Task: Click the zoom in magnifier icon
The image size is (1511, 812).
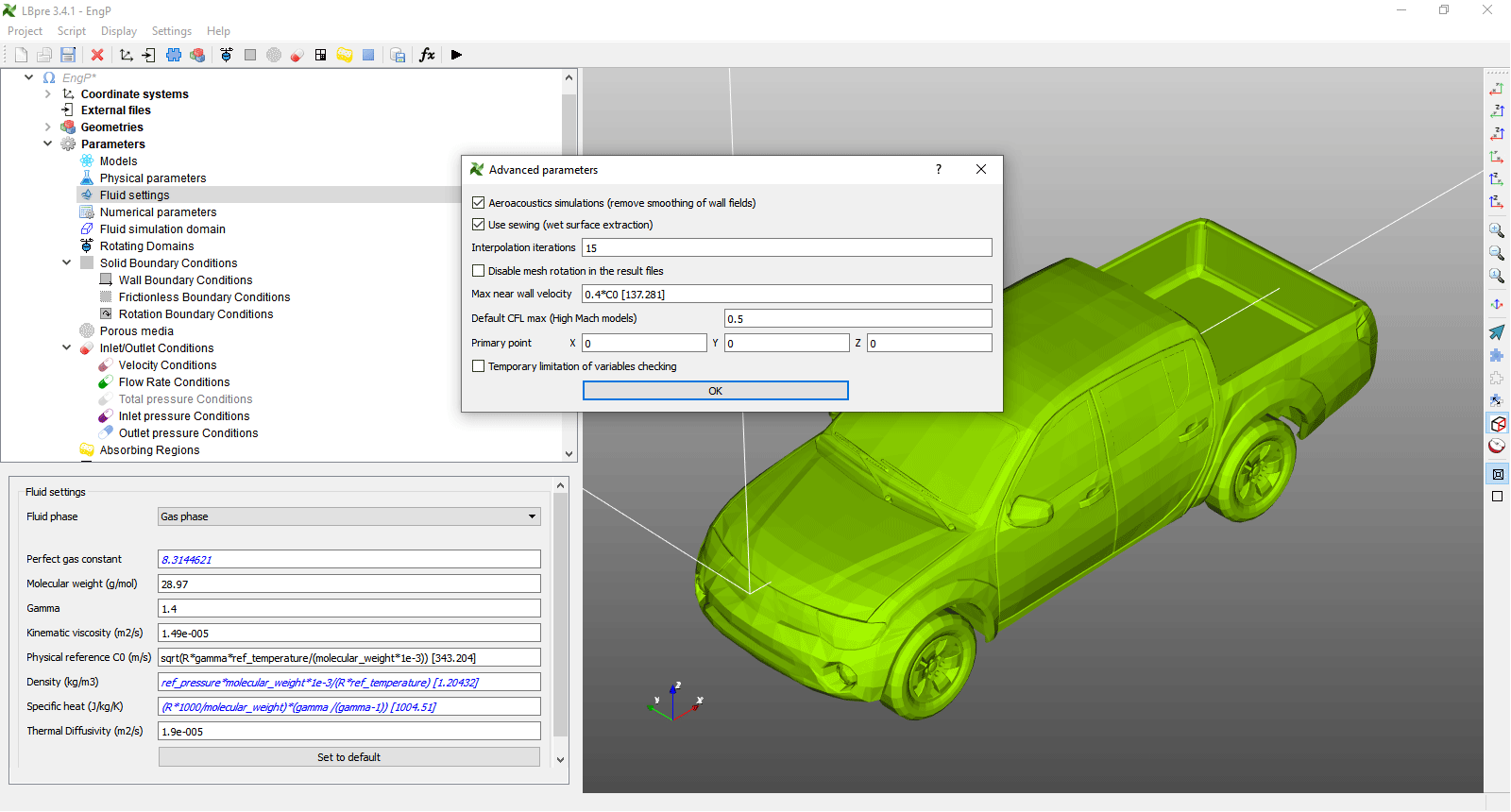Action: click(1497, 230)
